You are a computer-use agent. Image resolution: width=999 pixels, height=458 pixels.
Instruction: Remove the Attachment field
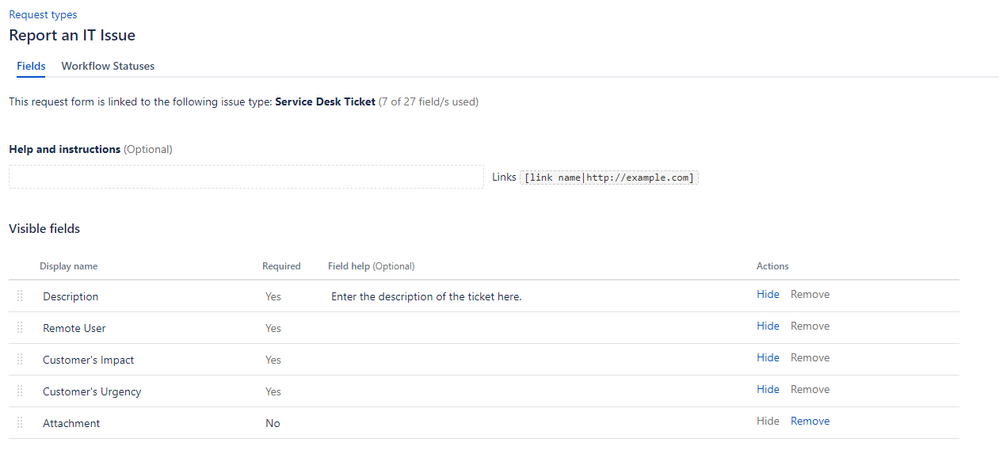[x=810, y=421]
